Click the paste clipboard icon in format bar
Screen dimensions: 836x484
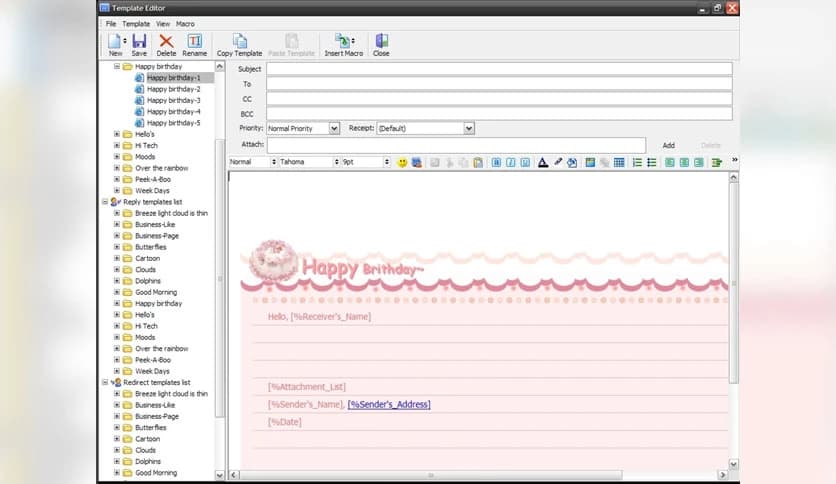pos(478,163)
